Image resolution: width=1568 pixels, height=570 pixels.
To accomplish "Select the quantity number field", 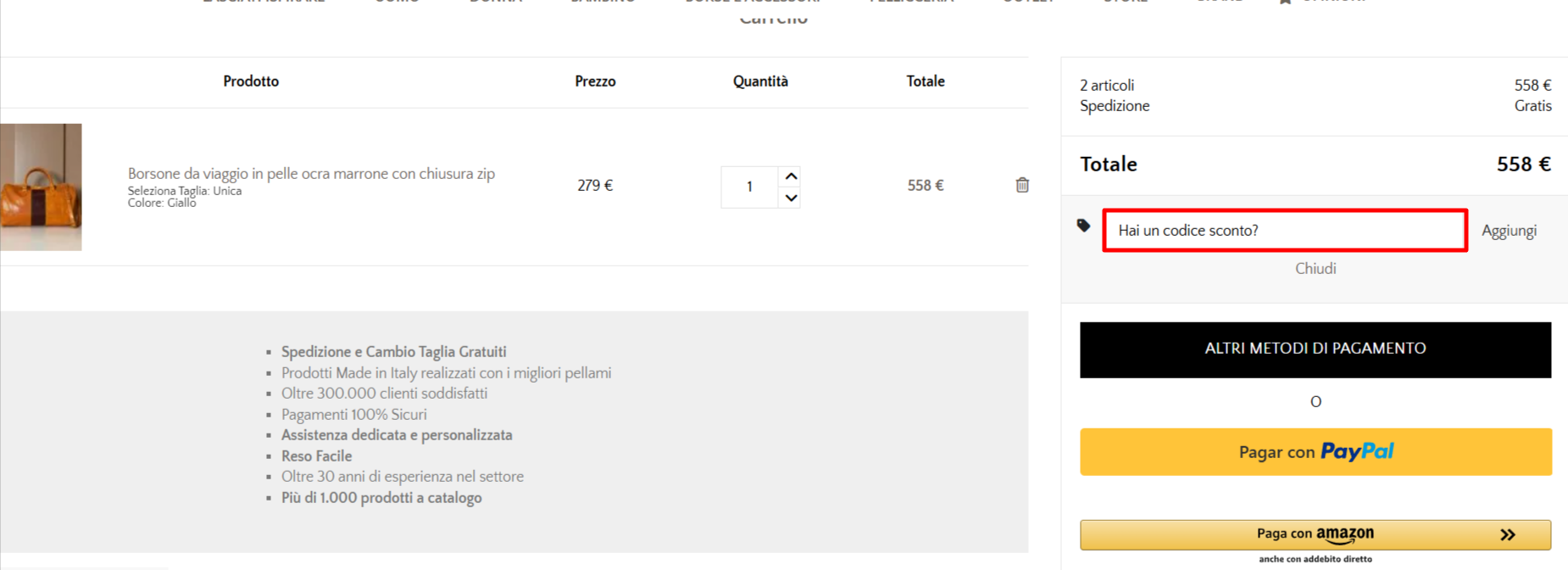I will [749, 187].
